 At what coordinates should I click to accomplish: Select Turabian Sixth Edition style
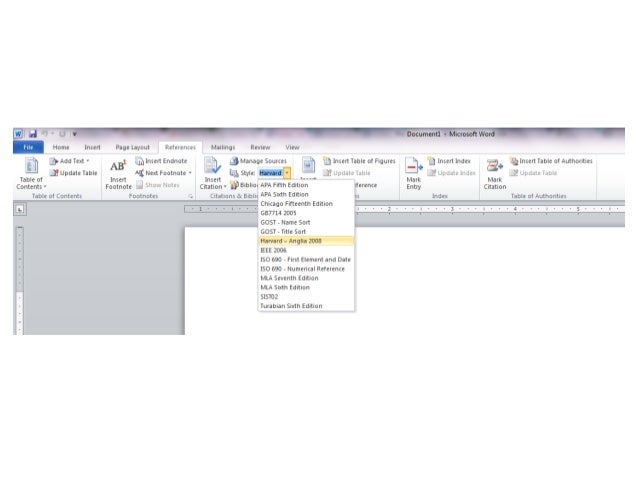pyautogui.click(x=306, y=306)
